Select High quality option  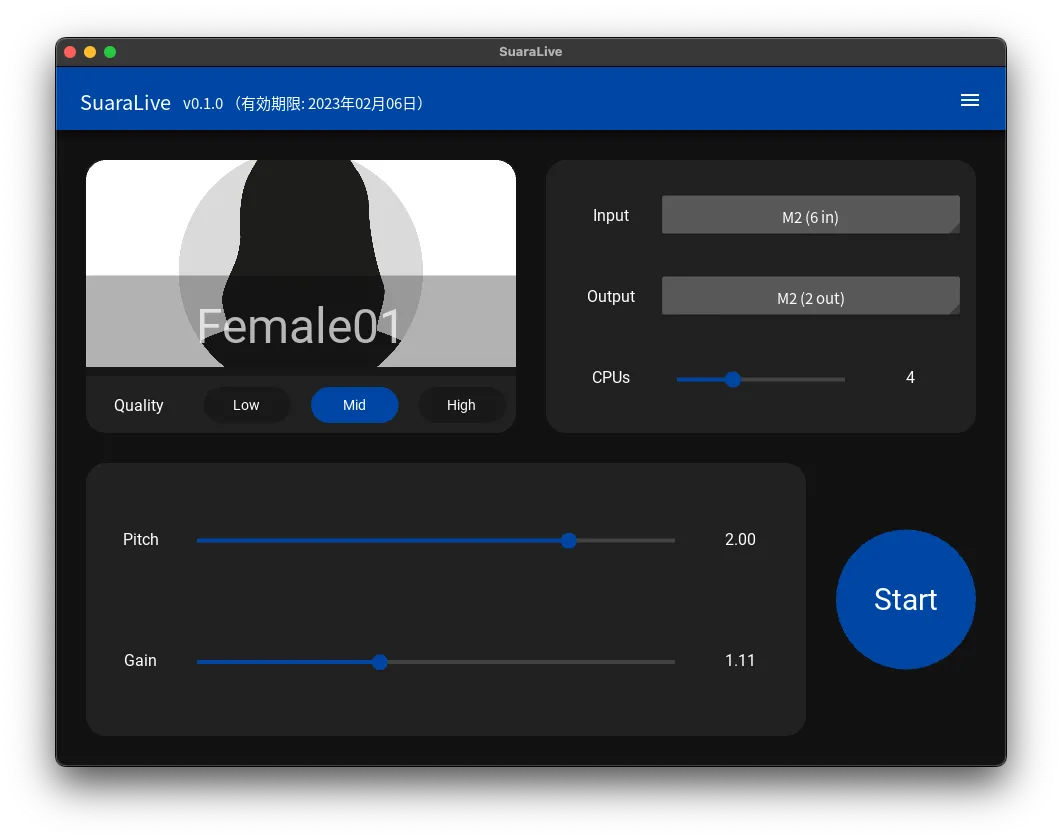tap(461, 405)
